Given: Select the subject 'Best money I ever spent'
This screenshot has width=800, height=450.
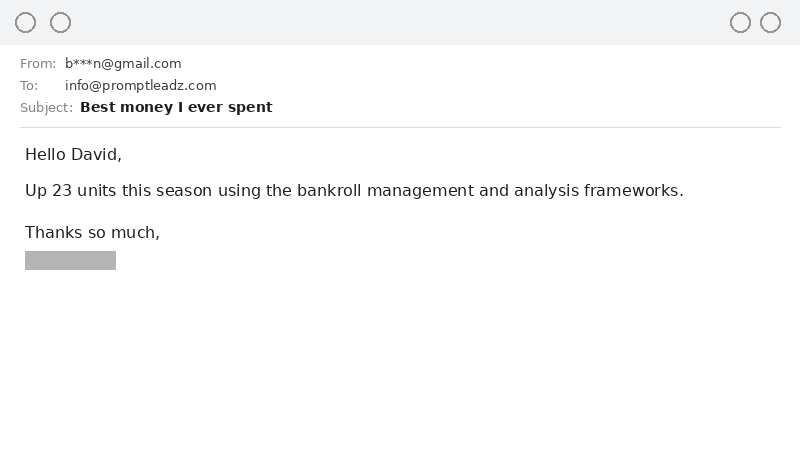Looking at the screenshot, I should click(176, 107).
